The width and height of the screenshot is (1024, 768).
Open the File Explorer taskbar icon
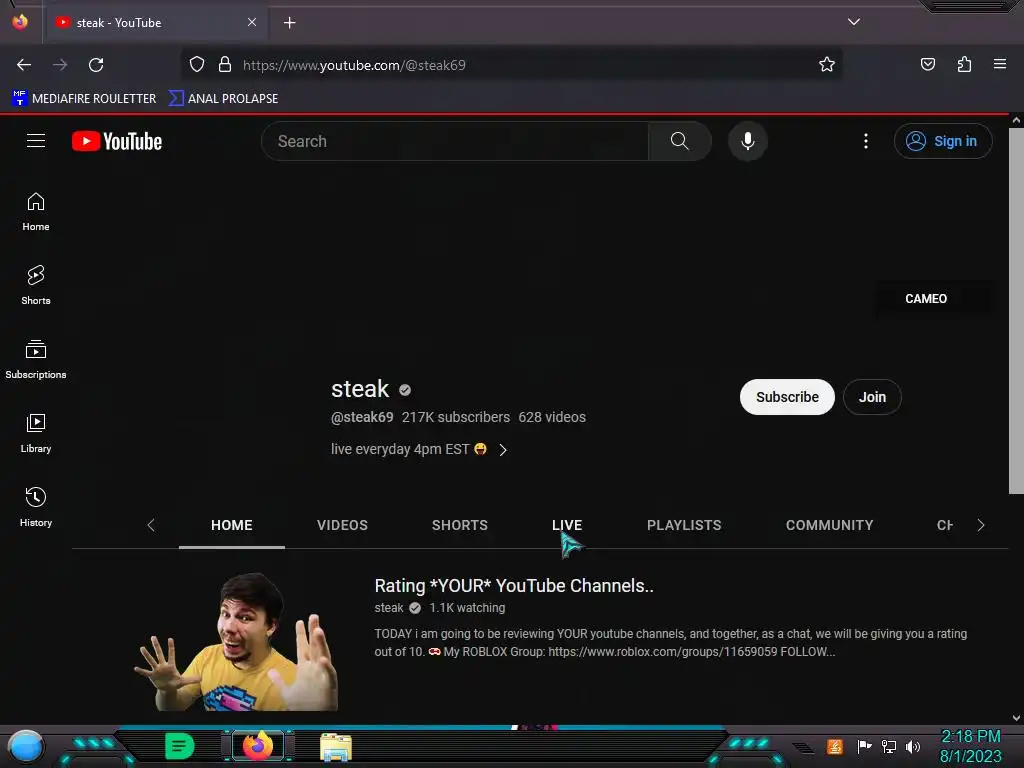click(336, 746)
